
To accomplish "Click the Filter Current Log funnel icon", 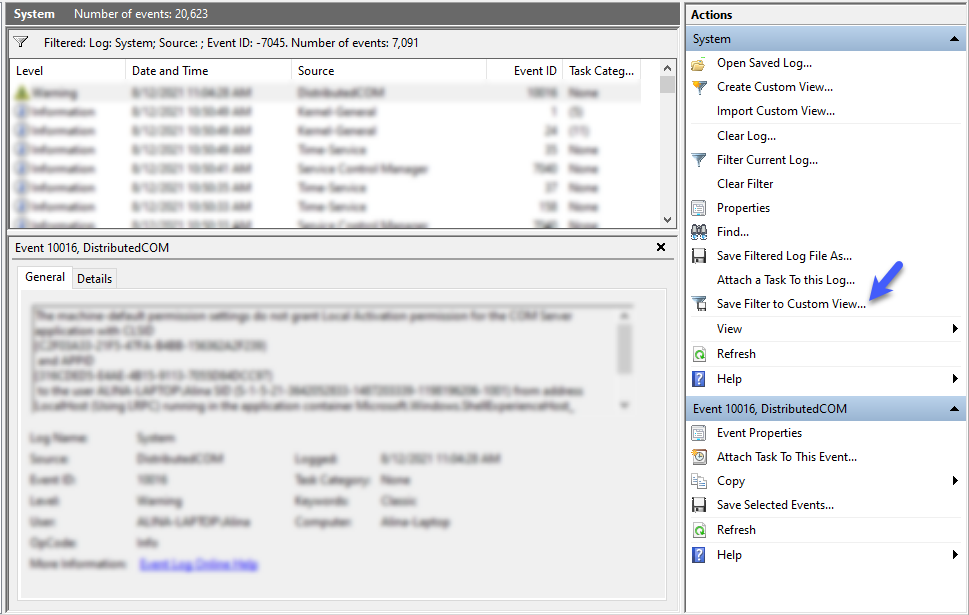I will pyautogui.click(x=698, y=161).
